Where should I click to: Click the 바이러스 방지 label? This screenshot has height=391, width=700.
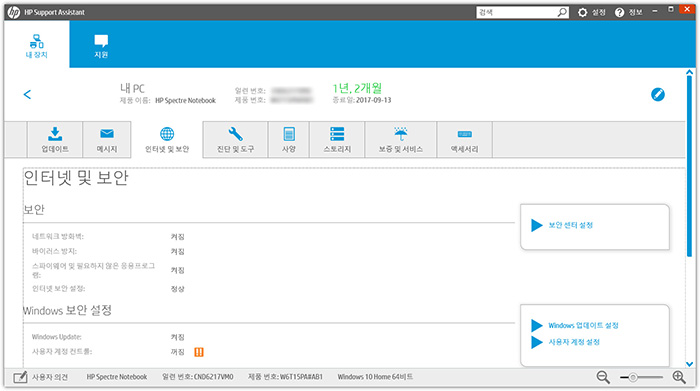[x=54, y=251]
